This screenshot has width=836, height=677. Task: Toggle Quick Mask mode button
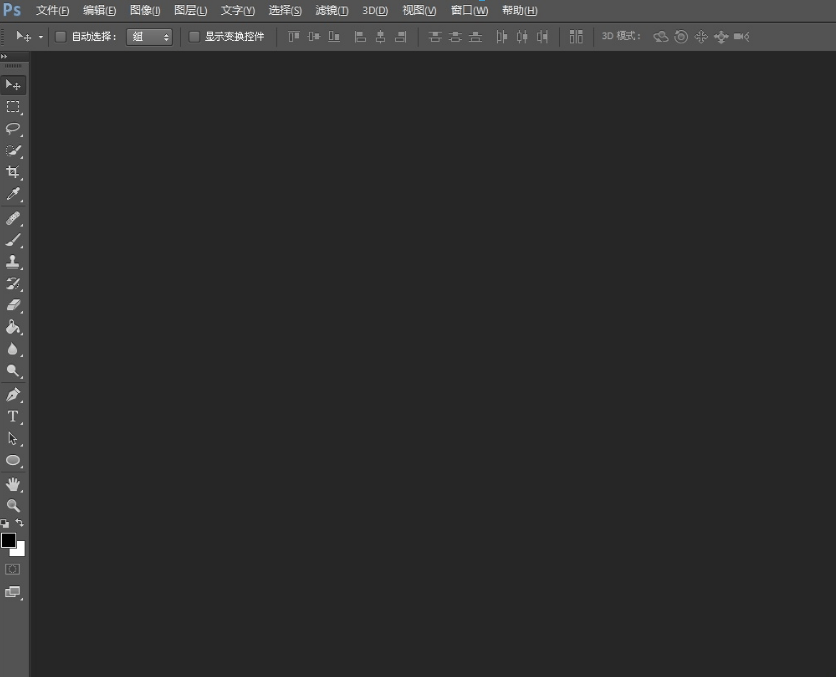coord(13,569)
